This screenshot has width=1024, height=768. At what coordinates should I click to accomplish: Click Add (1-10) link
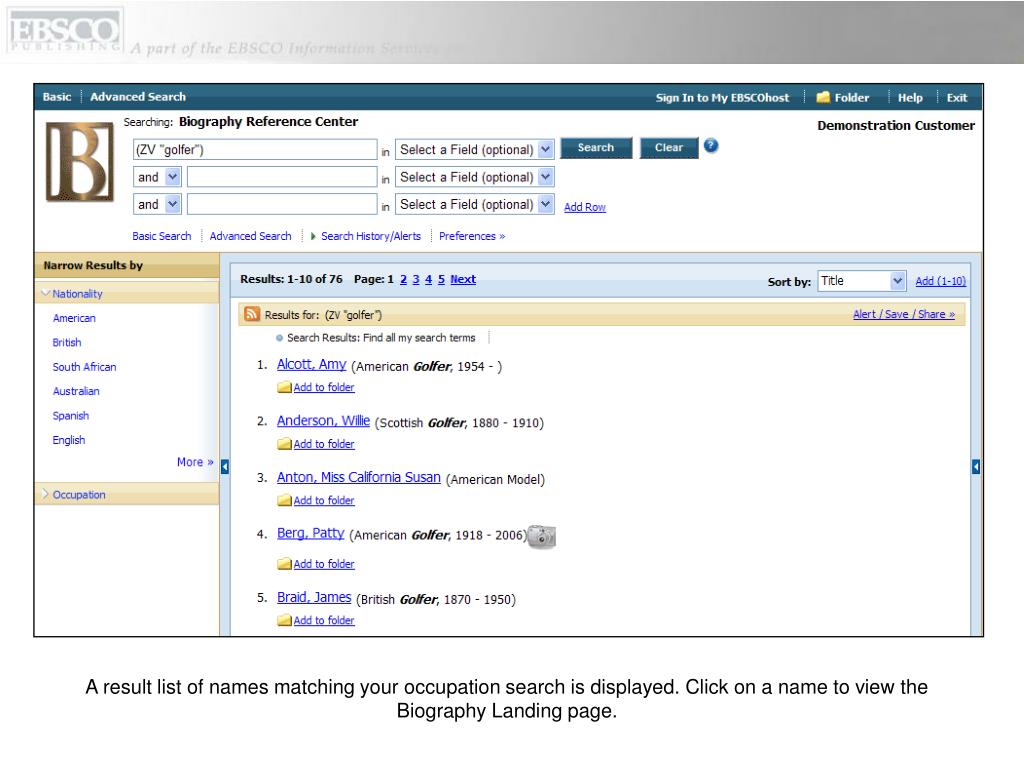[x=940, y=281]
